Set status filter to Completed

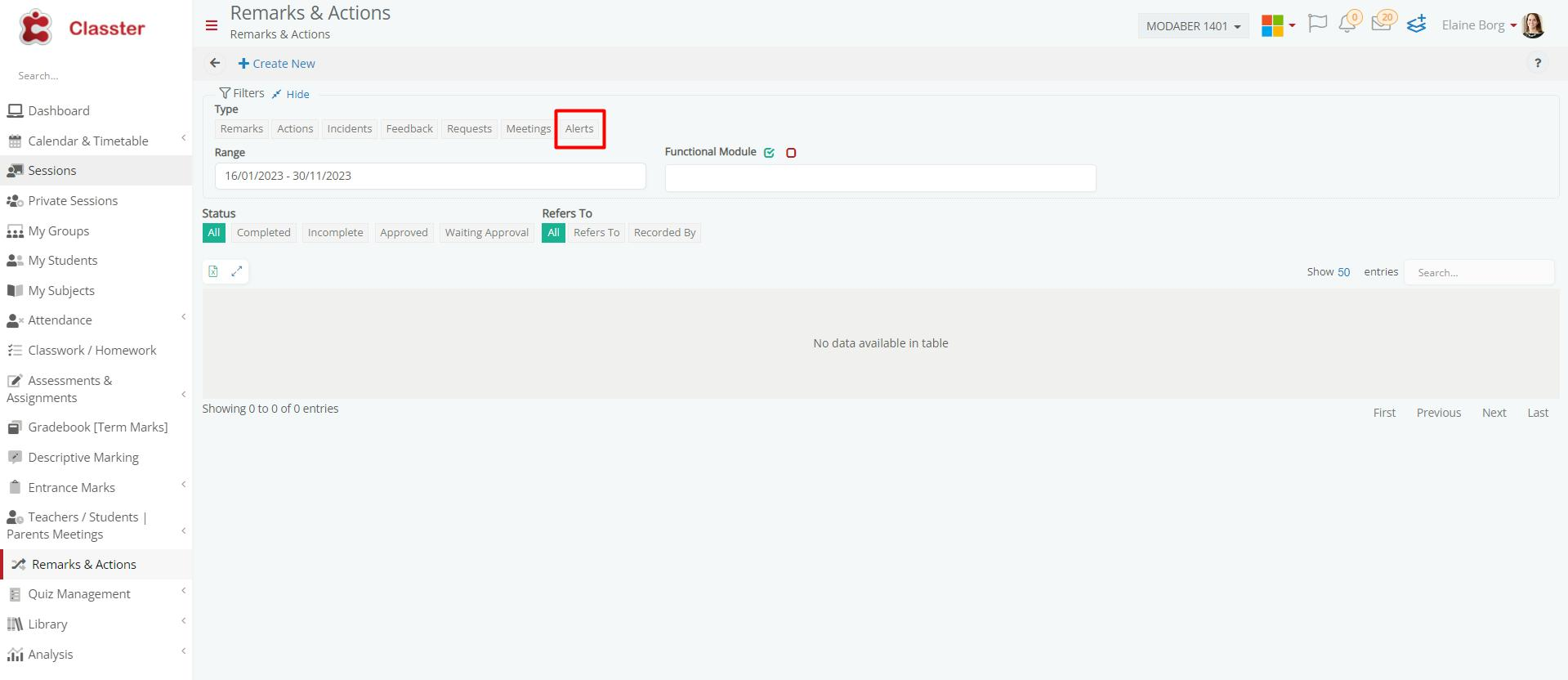[263, 232]
